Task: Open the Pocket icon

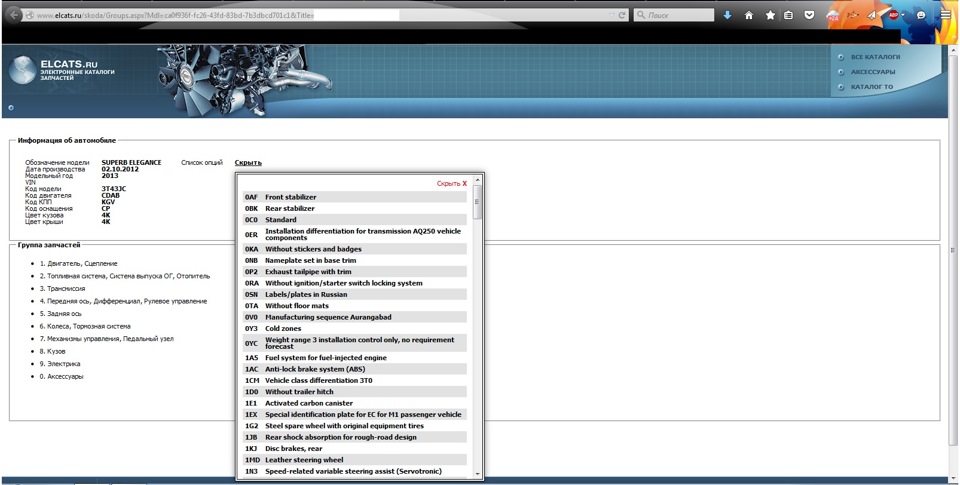Action: (809, 15)
